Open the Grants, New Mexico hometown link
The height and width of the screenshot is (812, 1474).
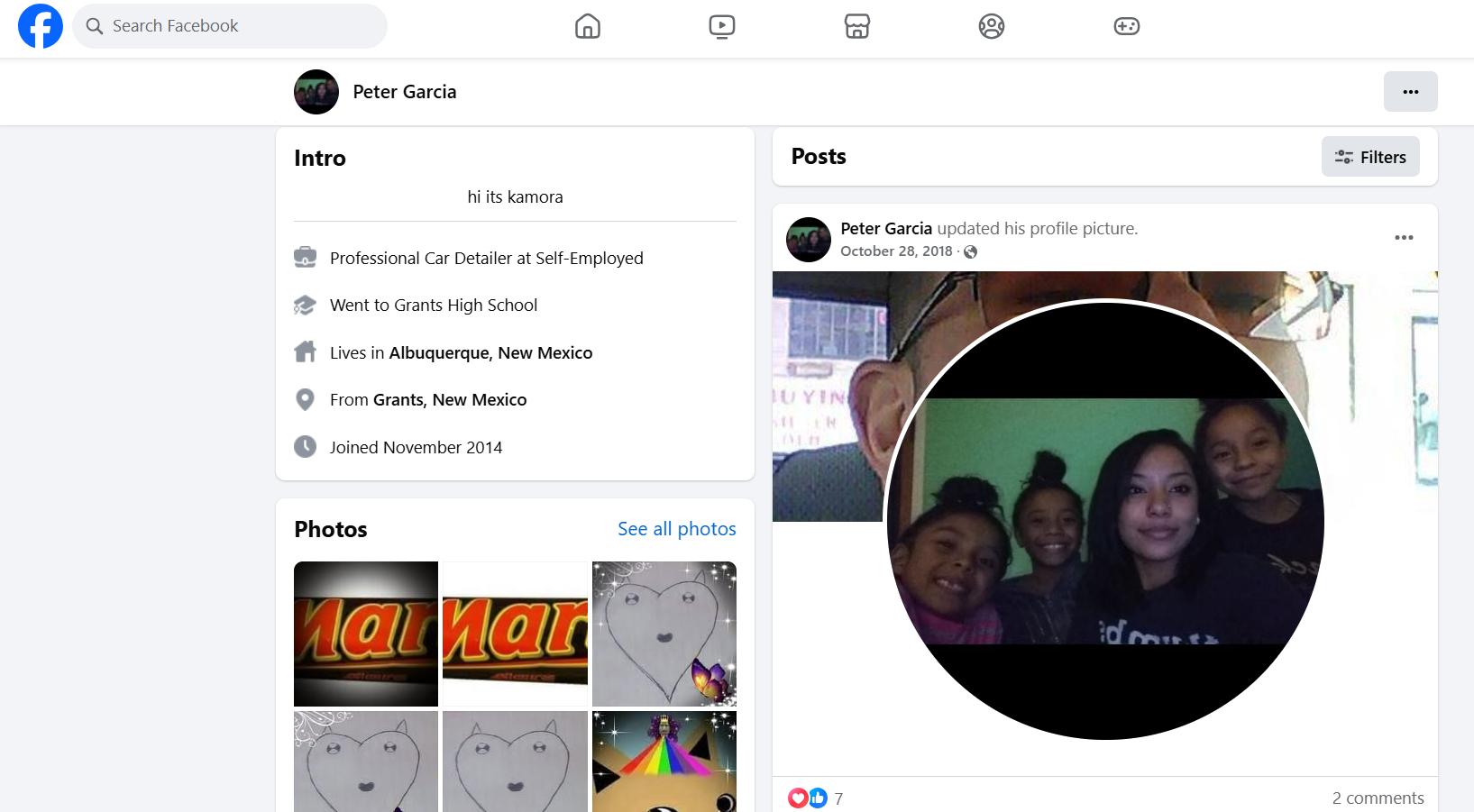(x=450, y=400)
